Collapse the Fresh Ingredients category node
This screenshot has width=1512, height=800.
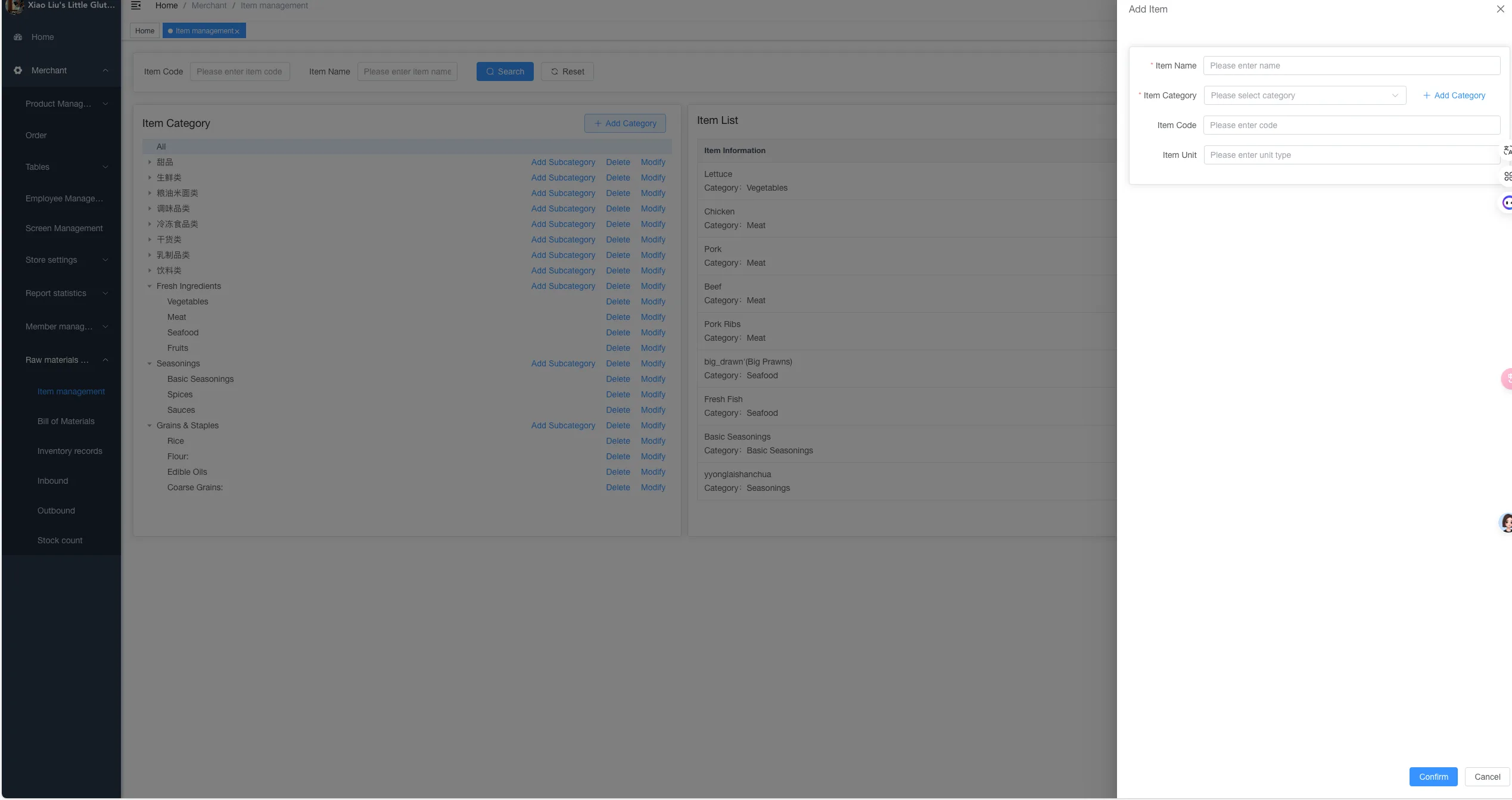pos(150,286)
